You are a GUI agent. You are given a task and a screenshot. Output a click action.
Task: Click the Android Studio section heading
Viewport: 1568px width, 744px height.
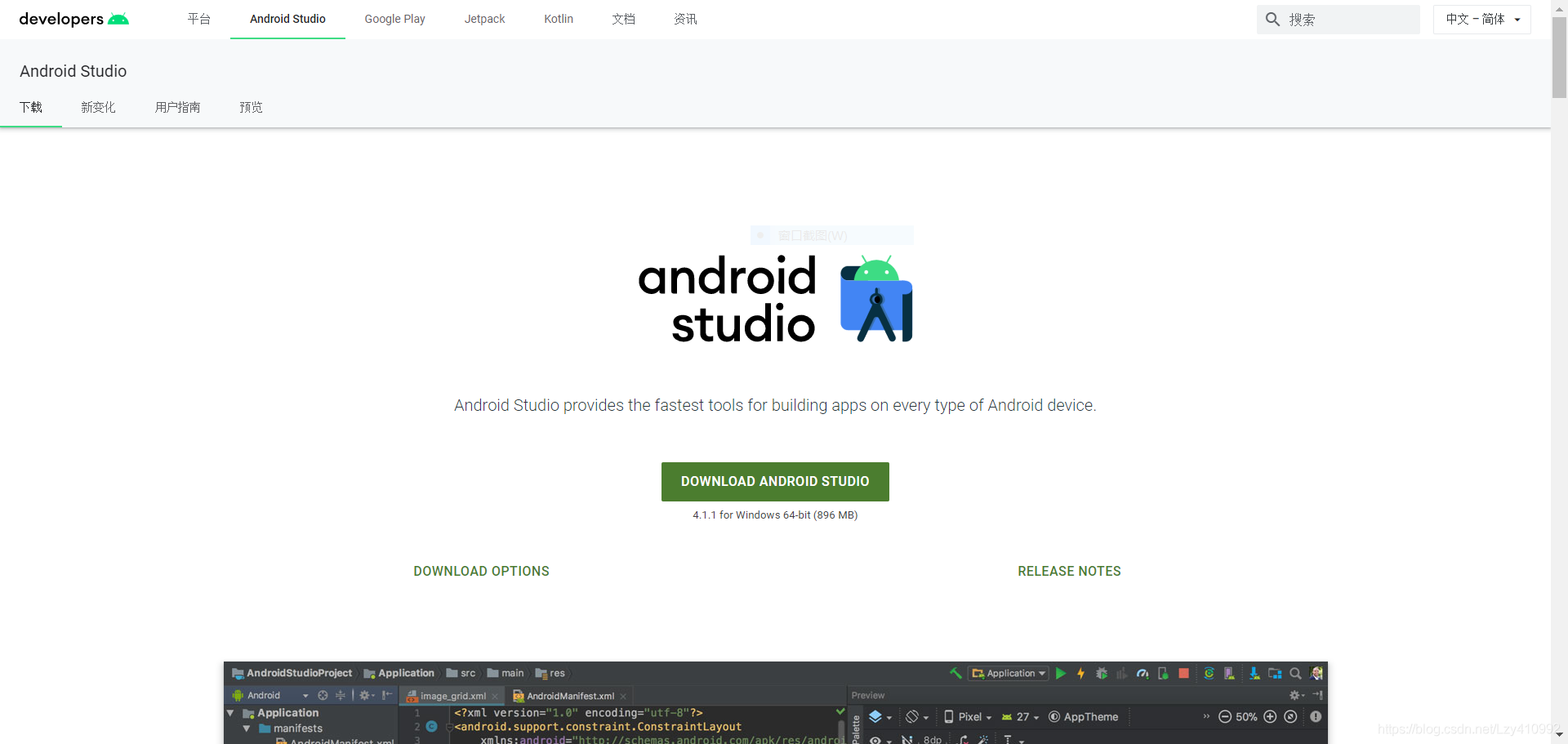click(x=73, y=71)
